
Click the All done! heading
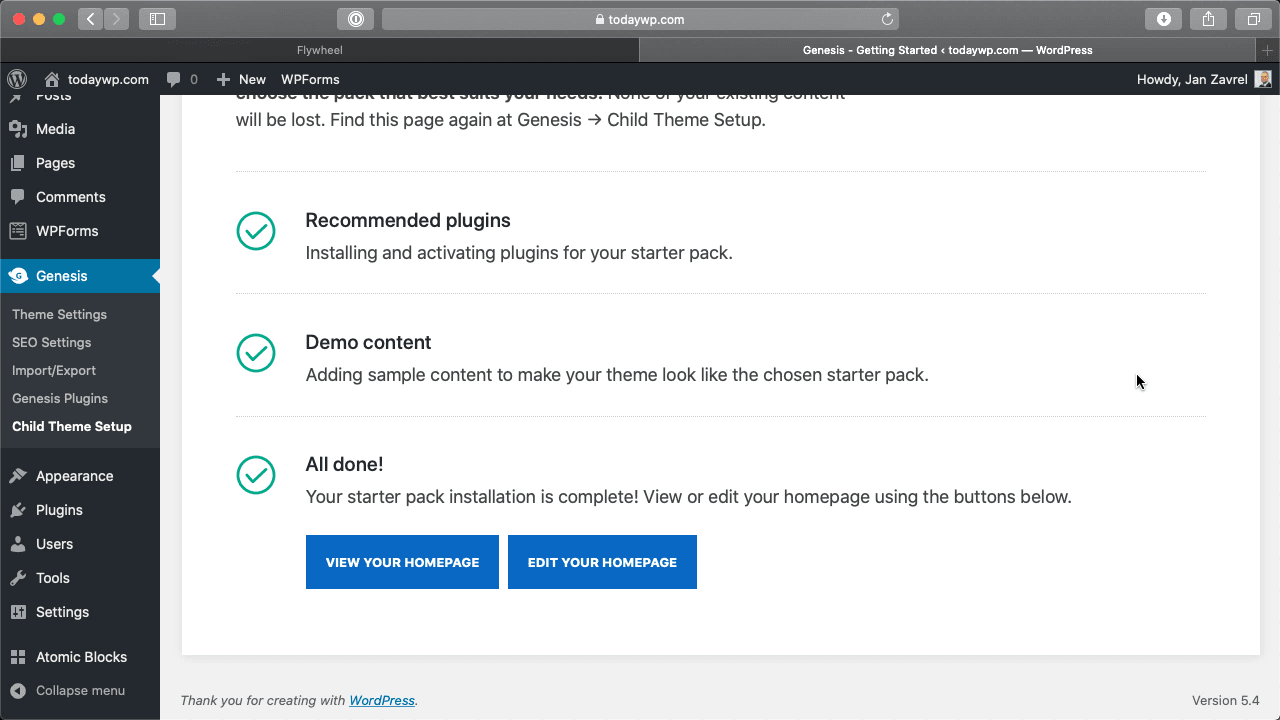tap(344, 464)
